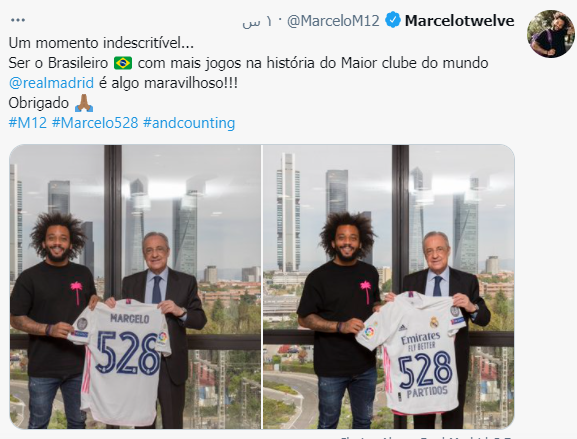Follow the @realmadrid mention link
Viewport: 577px width, 439px height.
51,83
